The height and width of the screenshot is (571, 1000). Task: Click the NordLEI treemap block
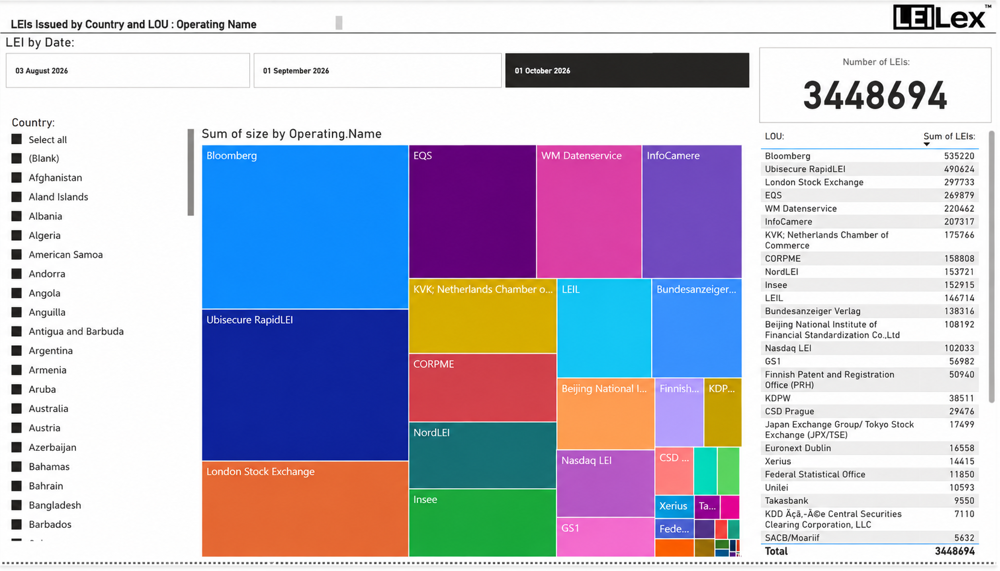point(483,456)
